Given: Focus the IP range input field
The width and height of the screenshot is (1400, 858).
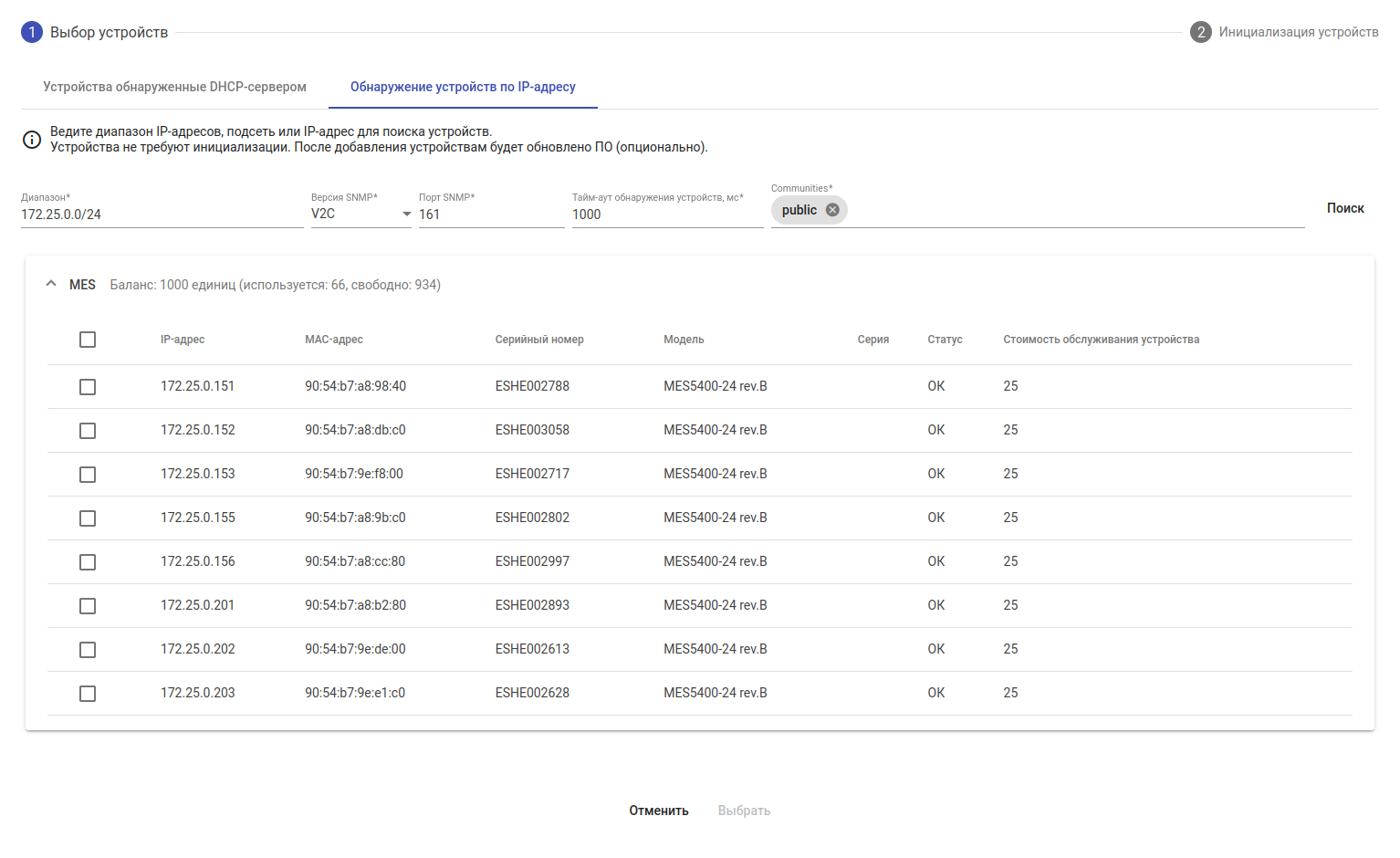Looking at the screenshot, I should [x=162, y=214].
